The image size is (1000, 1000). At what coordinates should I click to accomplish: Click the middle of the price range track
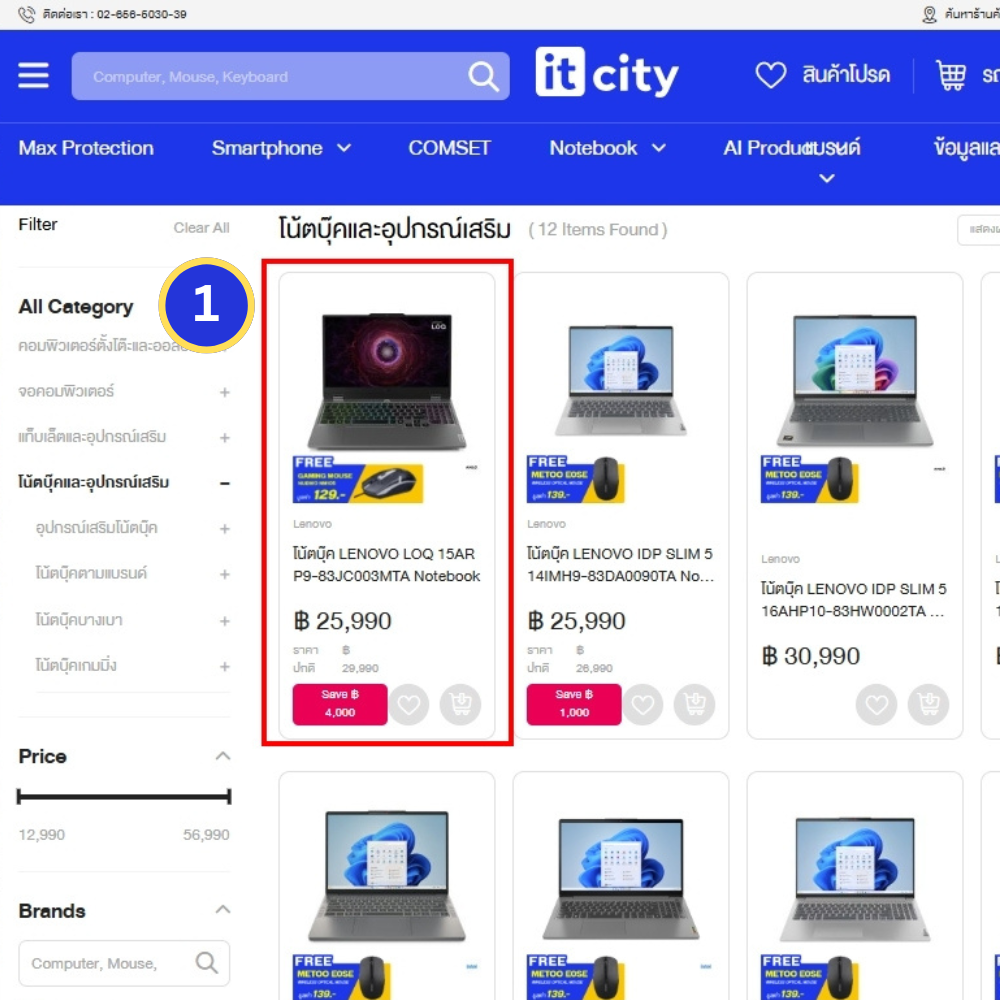tap(124, 796)
